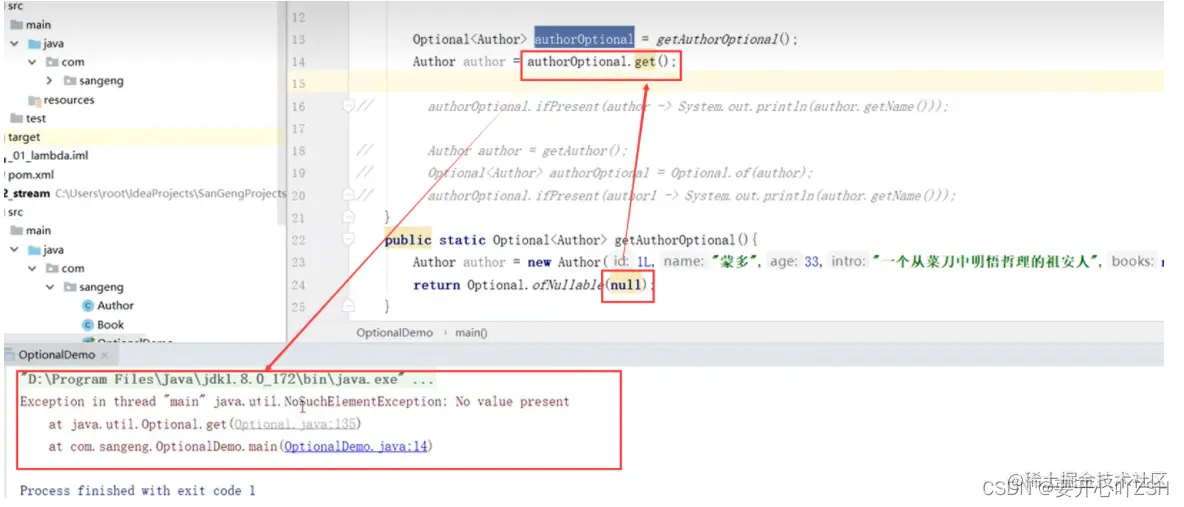Screen dimensions: 1184x507
Task: Select the resources folder icon
Action: (x=34, y=100)
